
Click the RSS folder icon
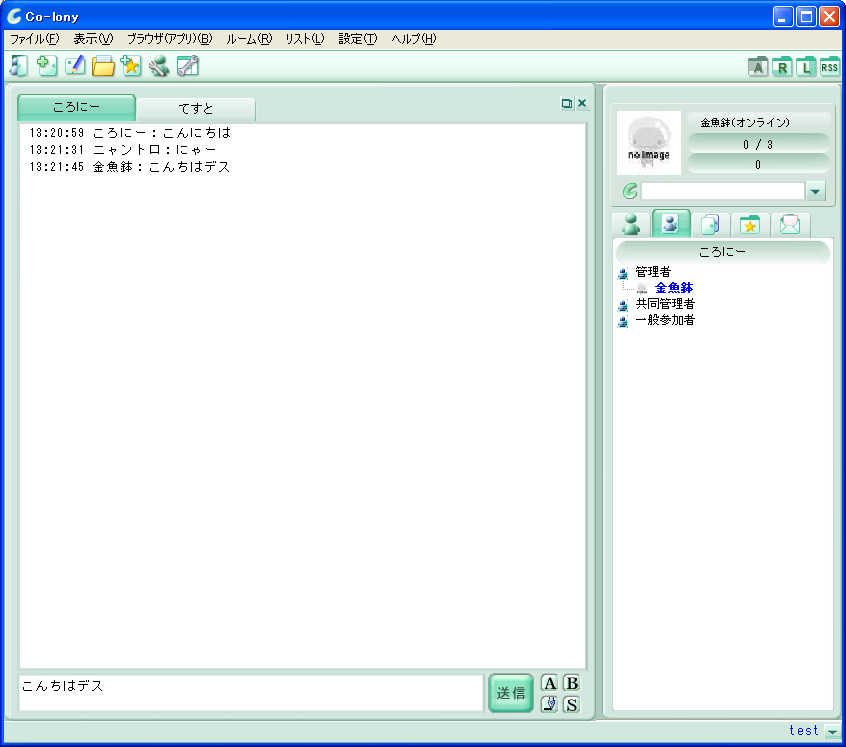click(830, 67)
